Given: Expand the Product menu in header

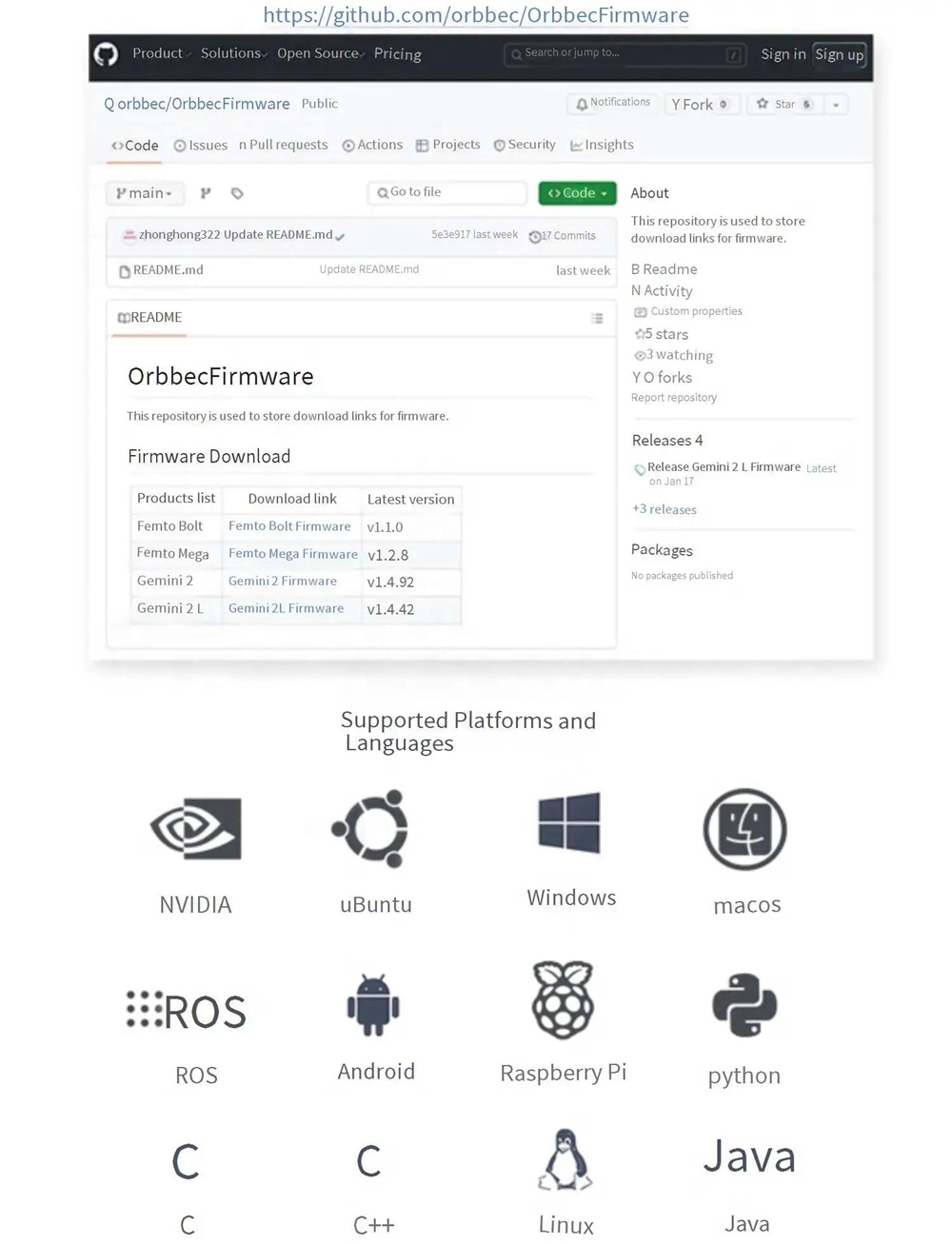Looking at the screenshot, I should (159, 54).
